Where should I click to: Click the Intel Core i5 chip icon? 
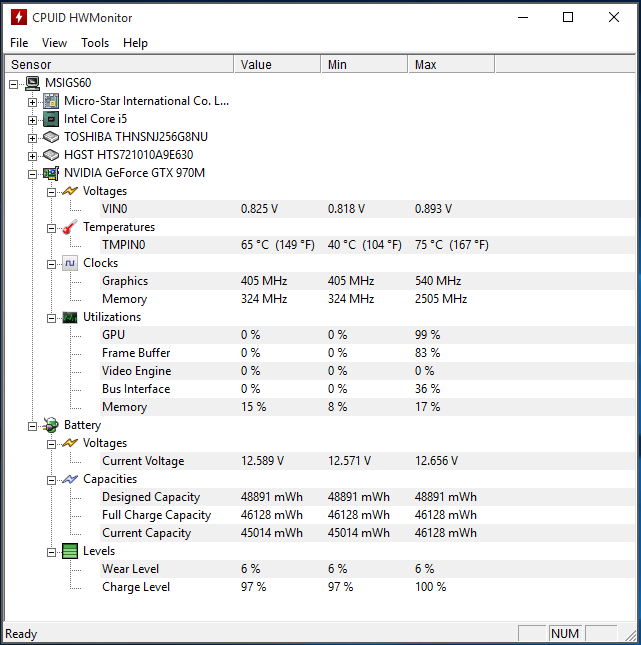point(51,119)
